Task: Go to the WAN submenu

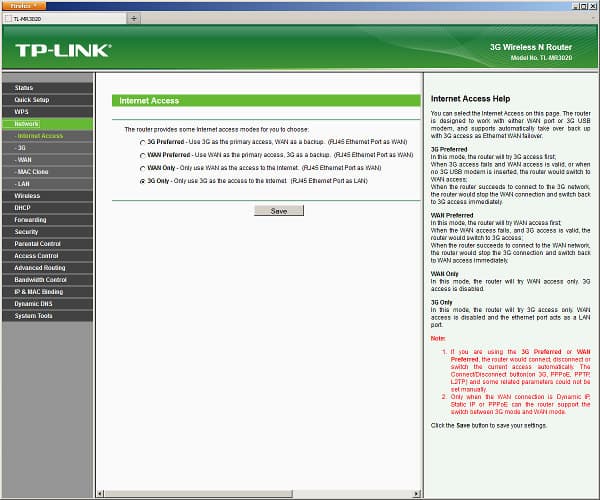Action: click(47, 160)
